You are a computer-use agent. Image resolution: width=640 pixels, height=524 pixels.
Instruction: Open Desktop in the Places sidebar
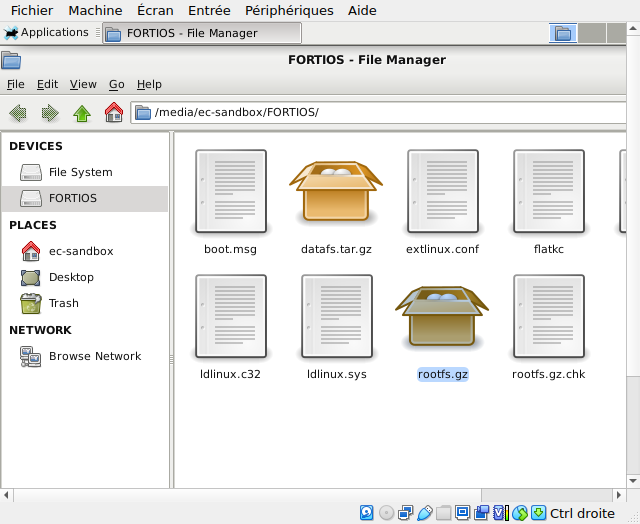pos(85,278)
